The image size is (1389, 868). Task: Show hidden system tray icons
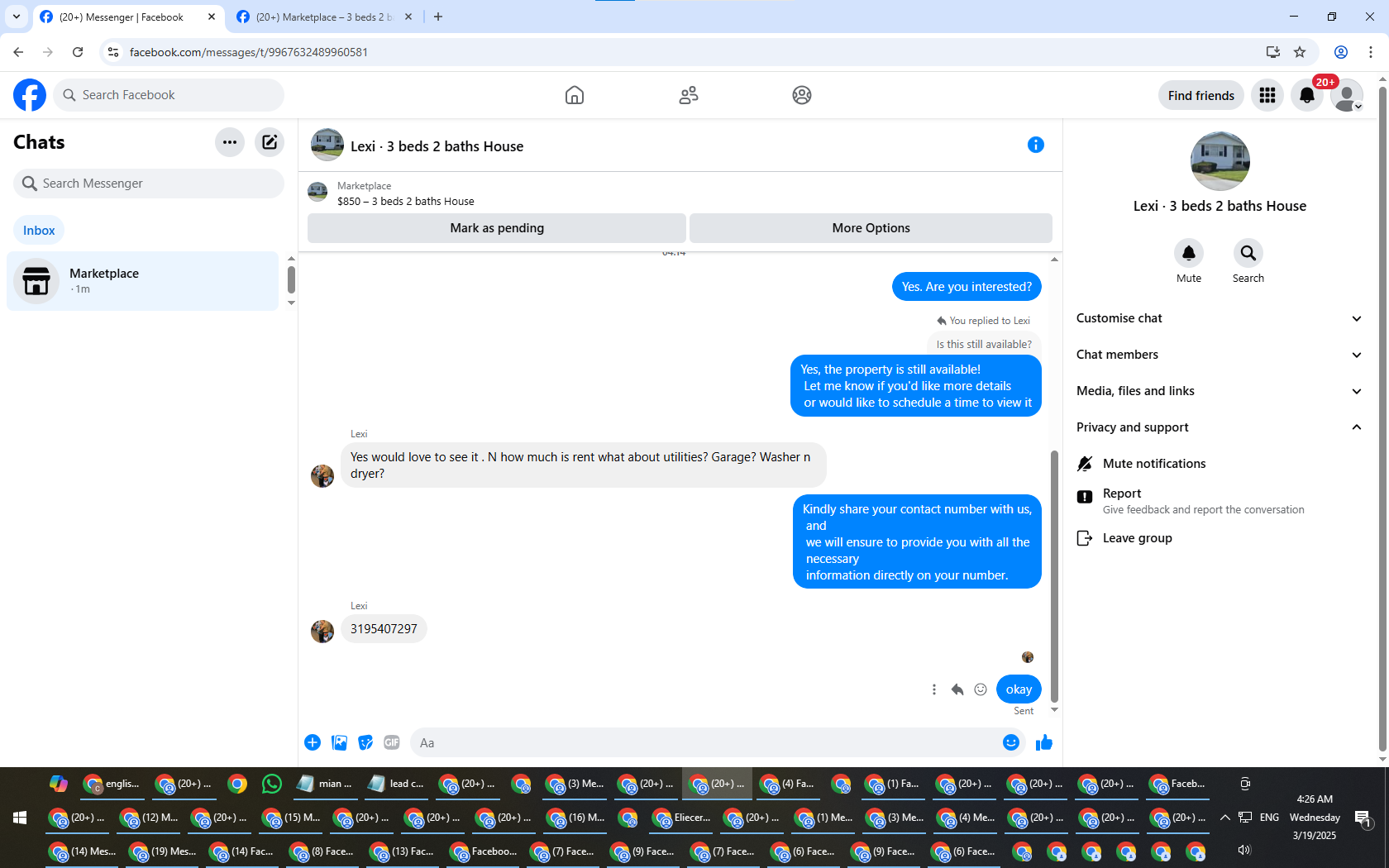coord(1225,818)
